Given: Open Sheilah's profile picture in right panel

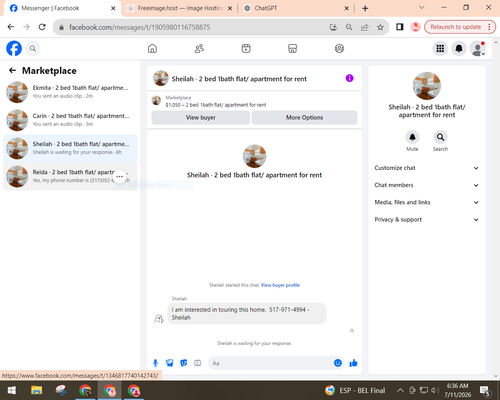Looking at the screenshot, I should coord(427,86).
